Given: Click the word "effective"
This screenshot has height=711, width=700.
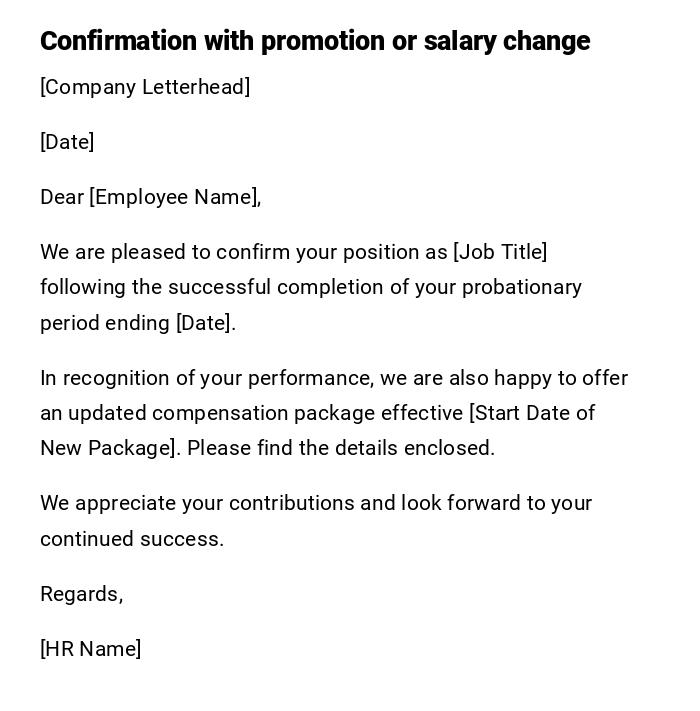Looking at the screenshot, I should (x=421, y=413).
